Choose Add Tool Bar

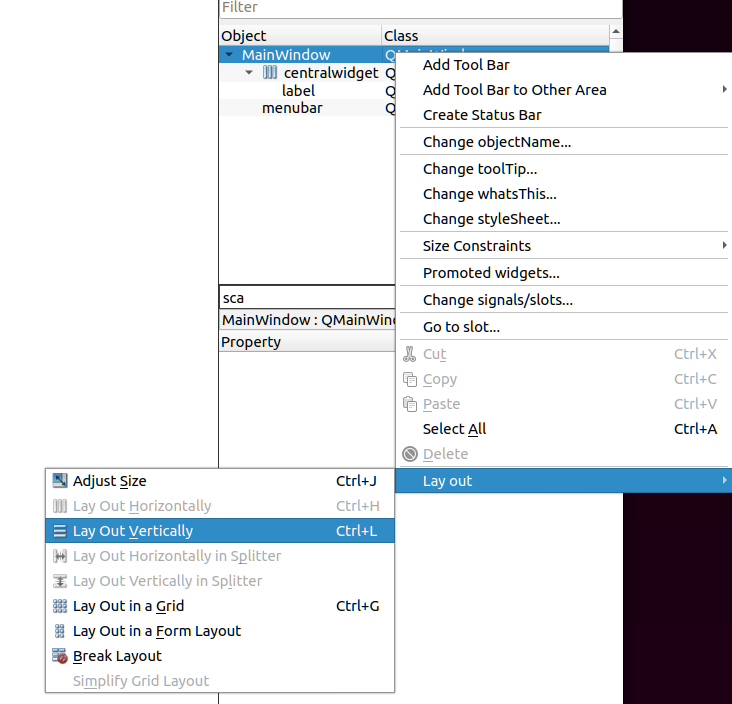(563, 65)
